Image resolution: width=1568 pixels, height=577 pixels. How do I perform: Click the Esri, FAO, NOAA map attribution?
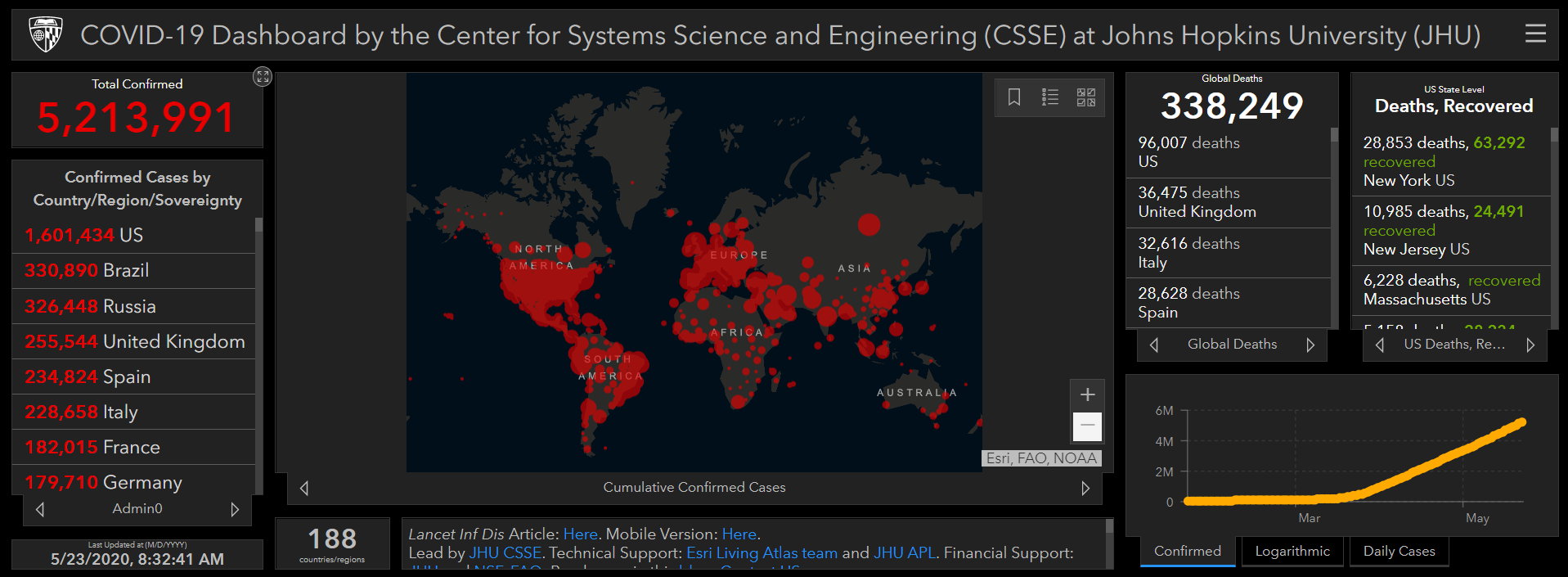(1041, 458)
